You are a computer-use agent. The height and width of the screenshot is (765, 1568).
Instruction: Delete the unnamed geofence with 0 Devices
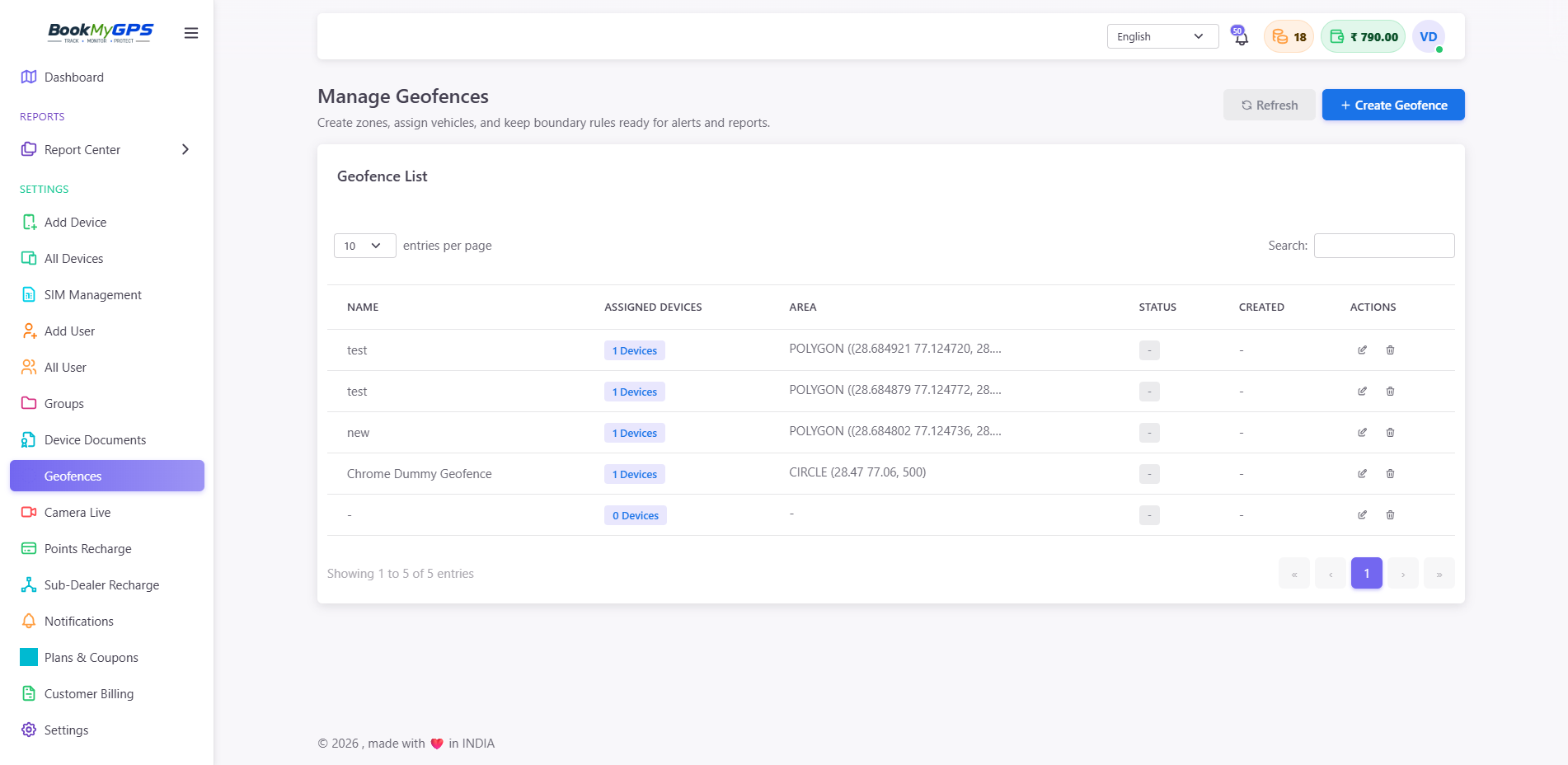point(1390,515)
